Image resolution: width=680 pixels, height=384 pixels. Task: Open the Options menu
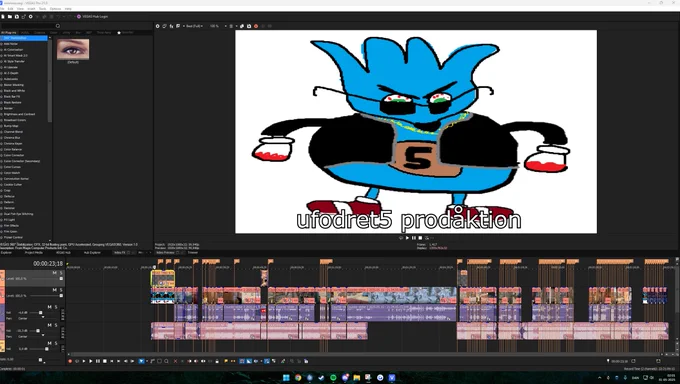56,9
